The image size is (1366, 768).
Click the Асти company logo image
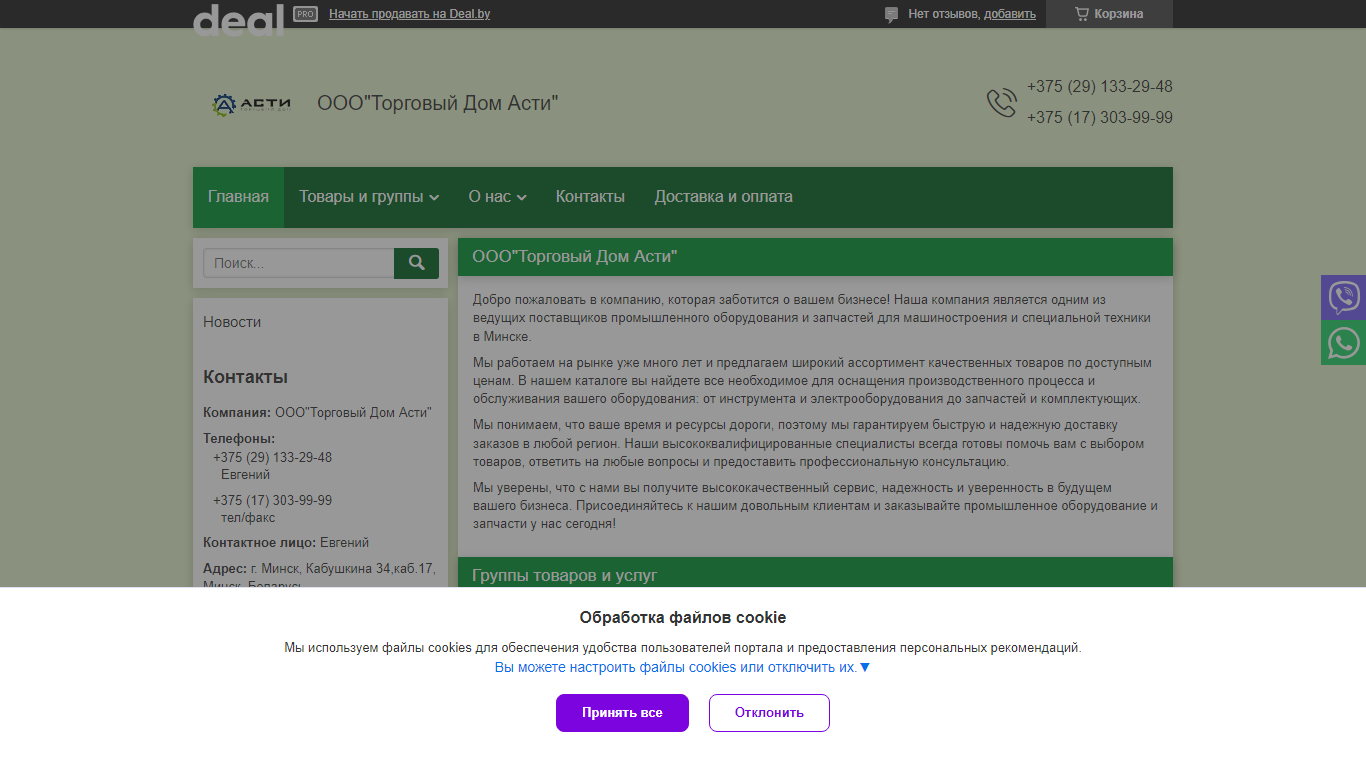point(251,104)
